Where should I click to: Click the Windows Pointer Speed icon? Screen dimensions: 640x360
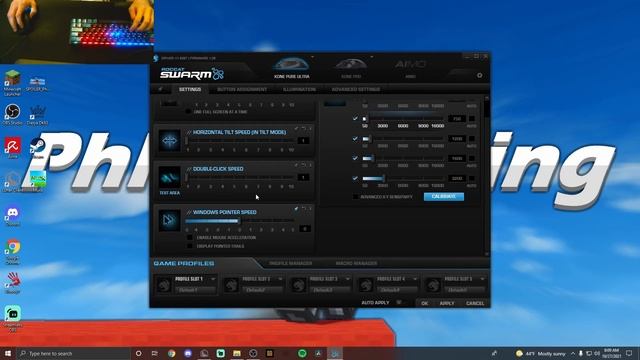click(x=169, y=220)
